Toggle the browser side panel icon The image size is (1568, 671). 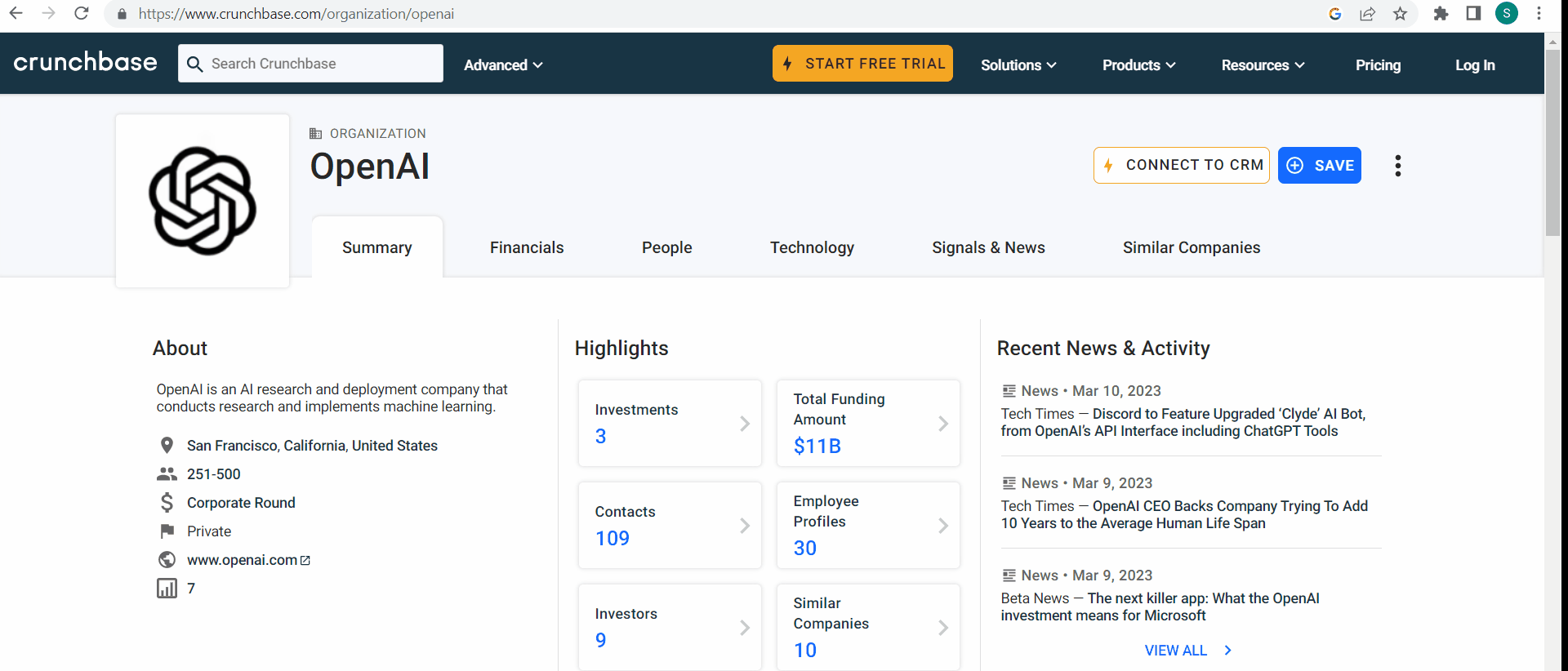[x=1473, y=14]
